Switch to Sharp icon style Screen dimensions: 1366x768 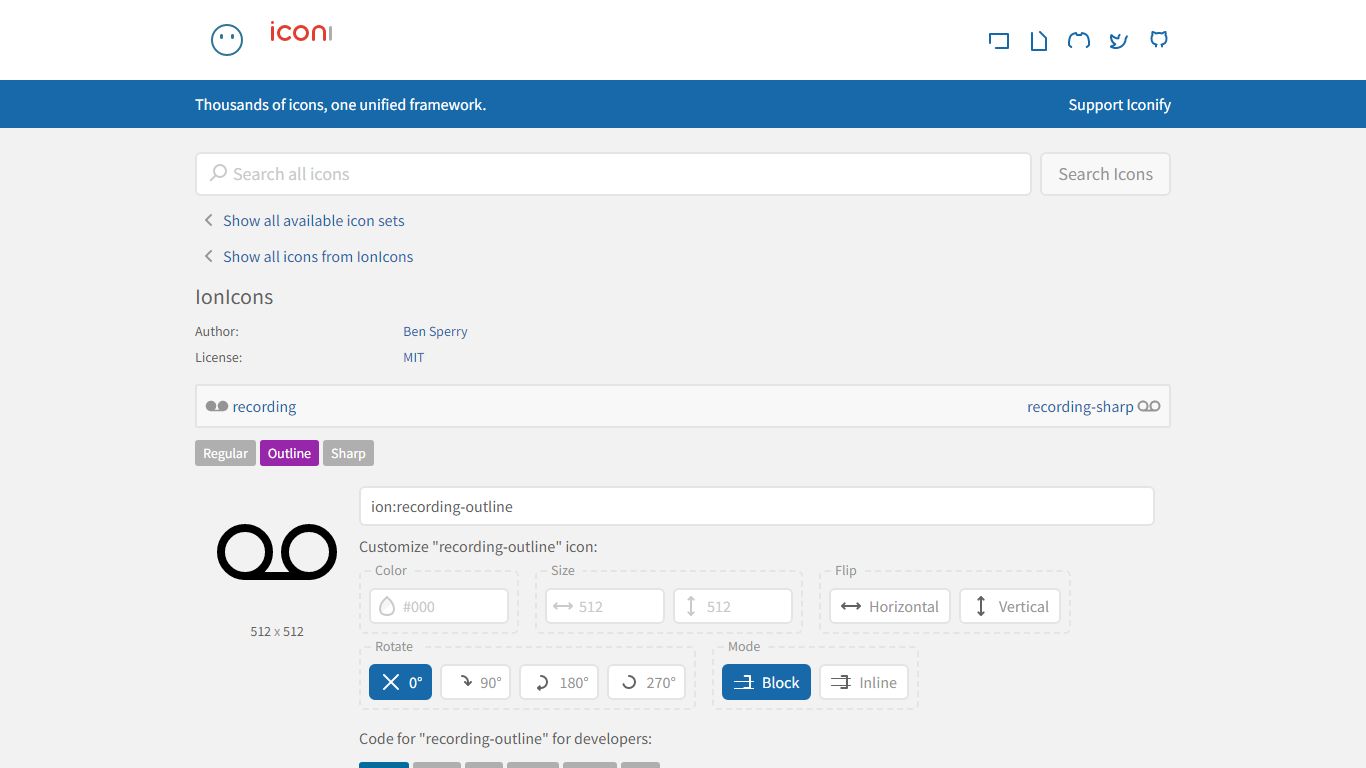click(348, 453)
